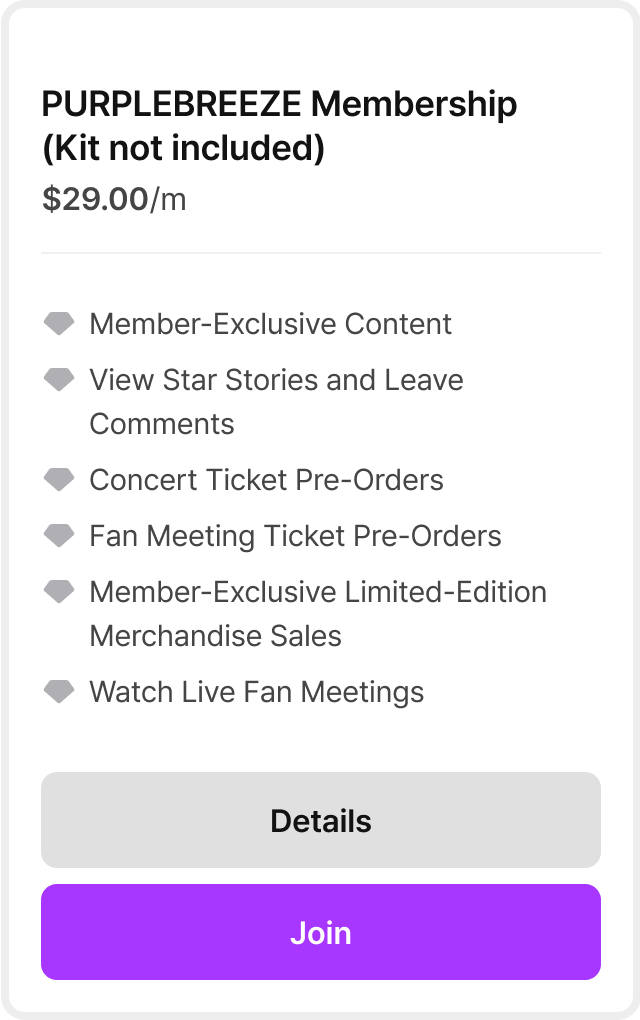Click the diamond icon beside Limited-Edition Merchandise Sales
The height and width of the screenshot is (1020, 640).
59,591
